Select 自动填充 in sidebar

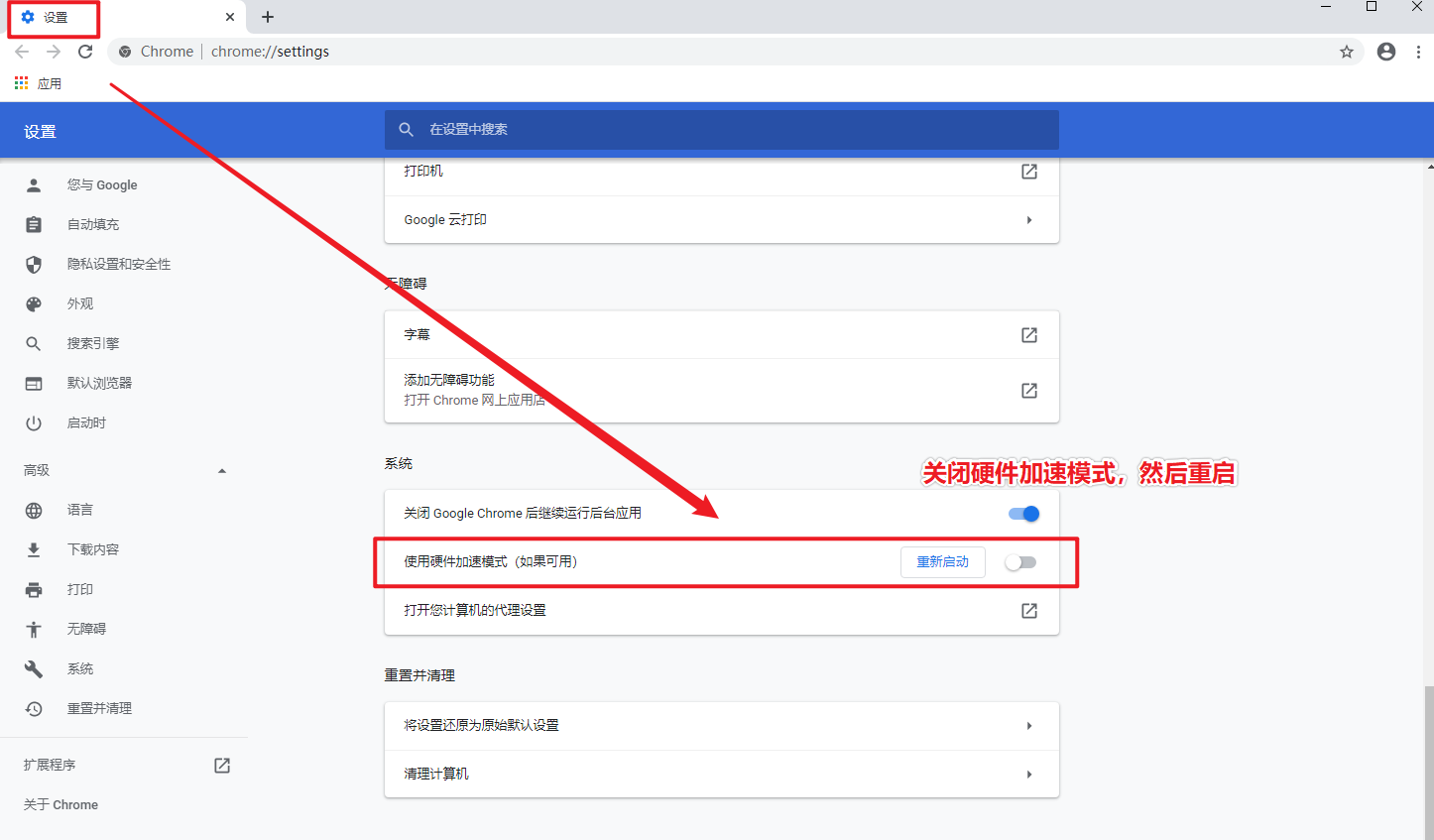[93, 225]
